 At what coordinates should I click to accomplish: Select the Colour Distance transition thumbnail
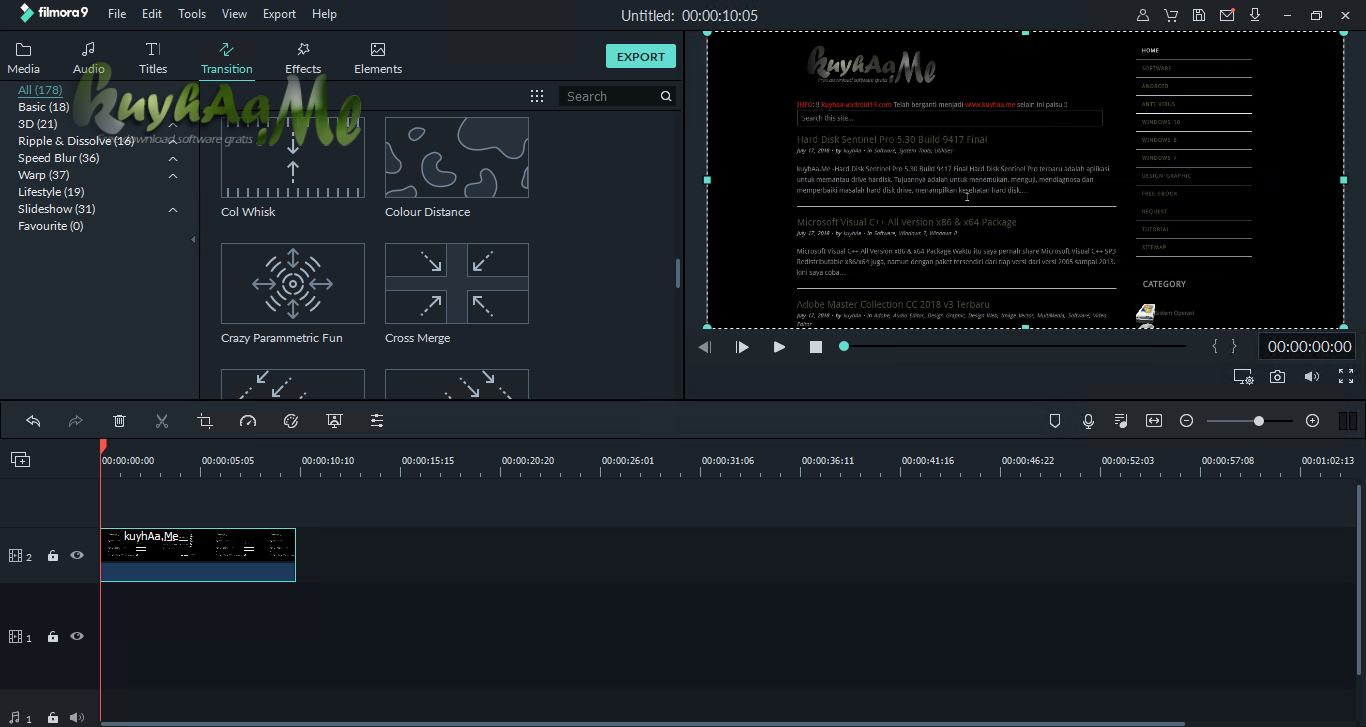457,157
